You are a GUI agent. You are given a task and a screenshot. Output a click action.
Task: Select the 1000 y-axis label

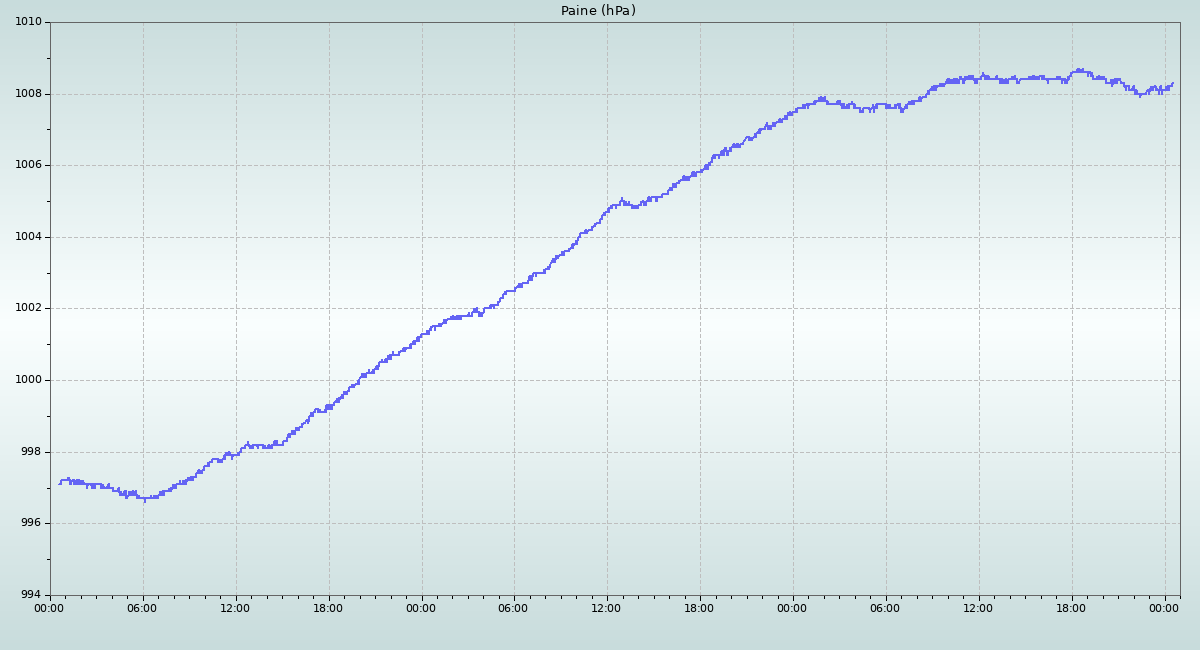[x=28, y=380]
